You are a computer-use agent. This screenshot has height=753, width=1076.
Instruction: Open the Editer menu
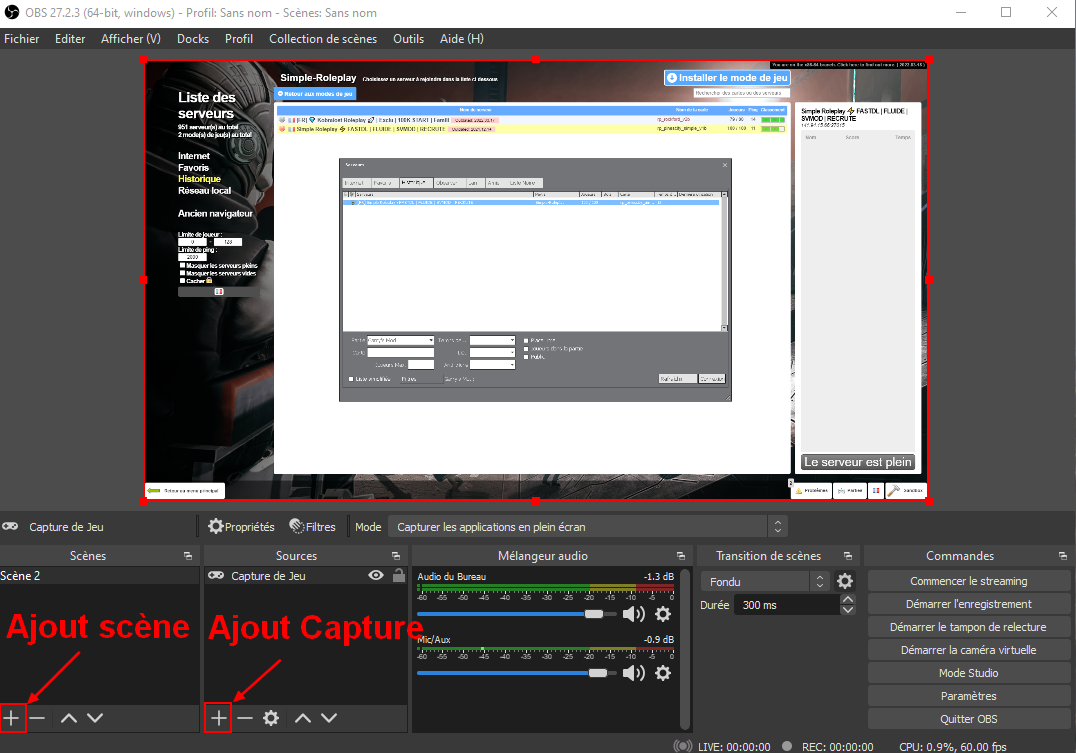click(x=70, y=38)
